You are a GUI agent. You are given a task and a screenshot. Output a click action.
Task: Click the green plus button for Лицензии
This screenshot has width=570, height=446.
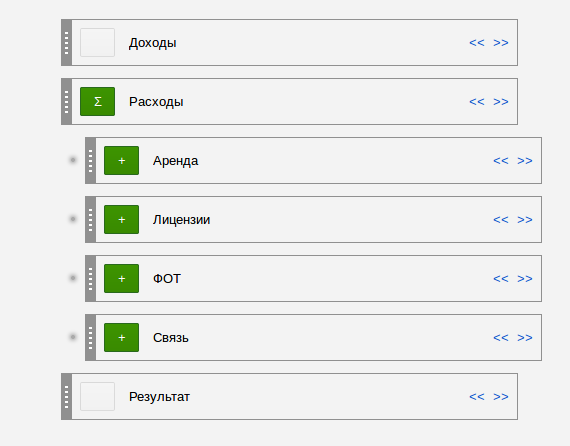(x=121, y=219)
